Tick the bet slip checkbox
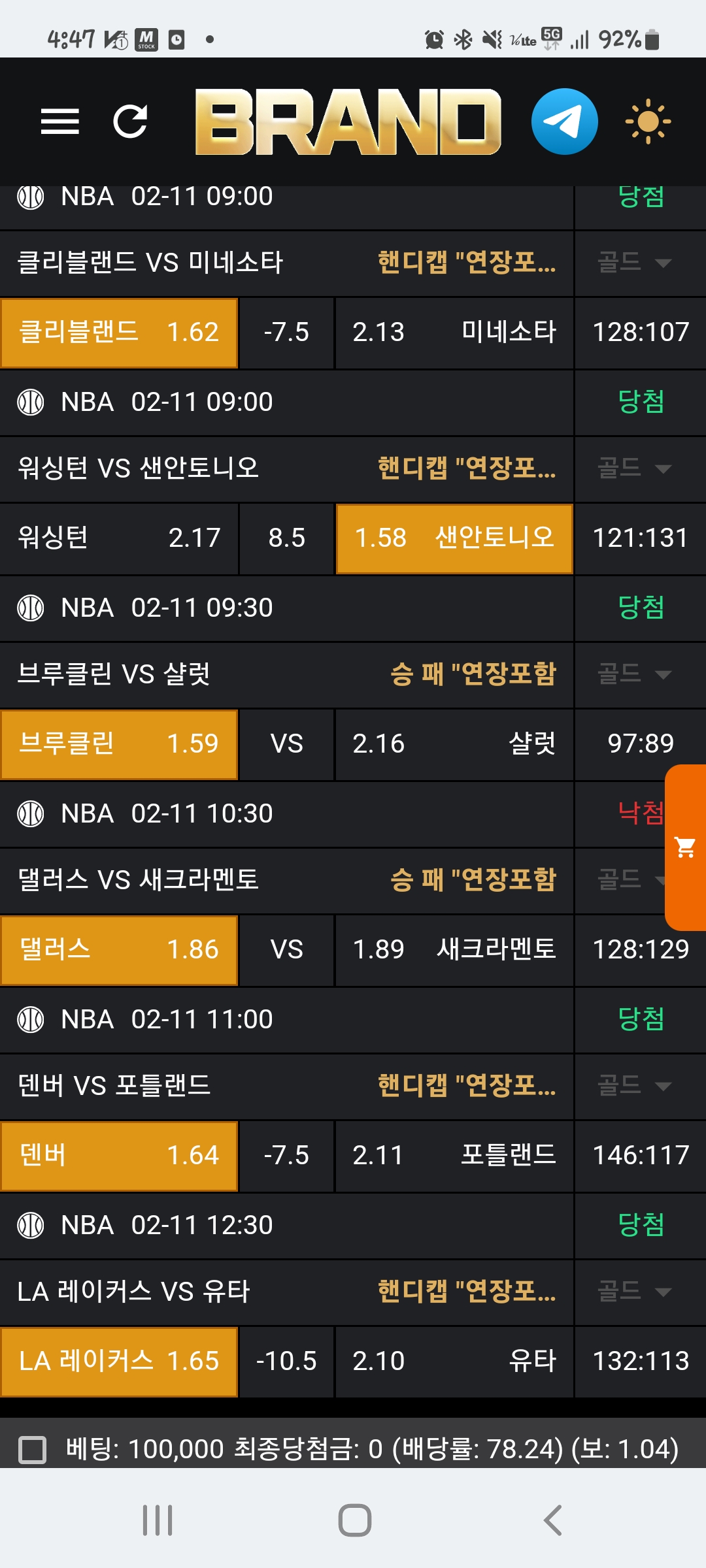 (33, 1449)
